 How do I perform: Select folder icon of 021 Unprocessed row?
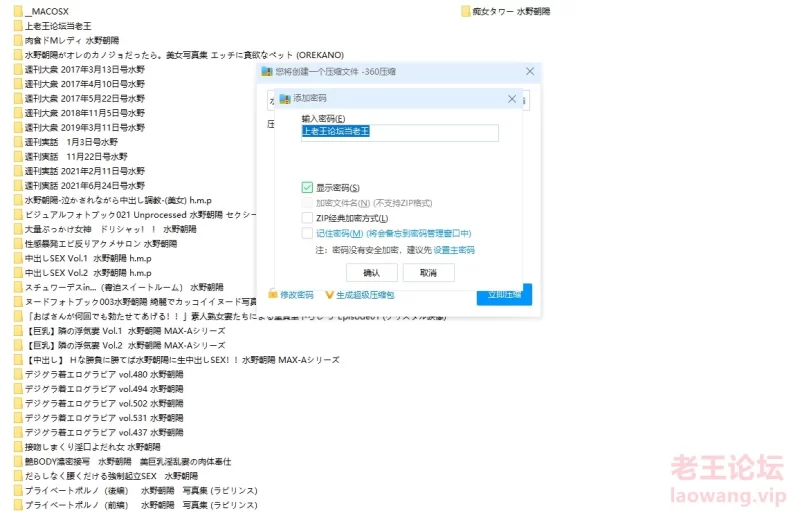click(18, 214)
